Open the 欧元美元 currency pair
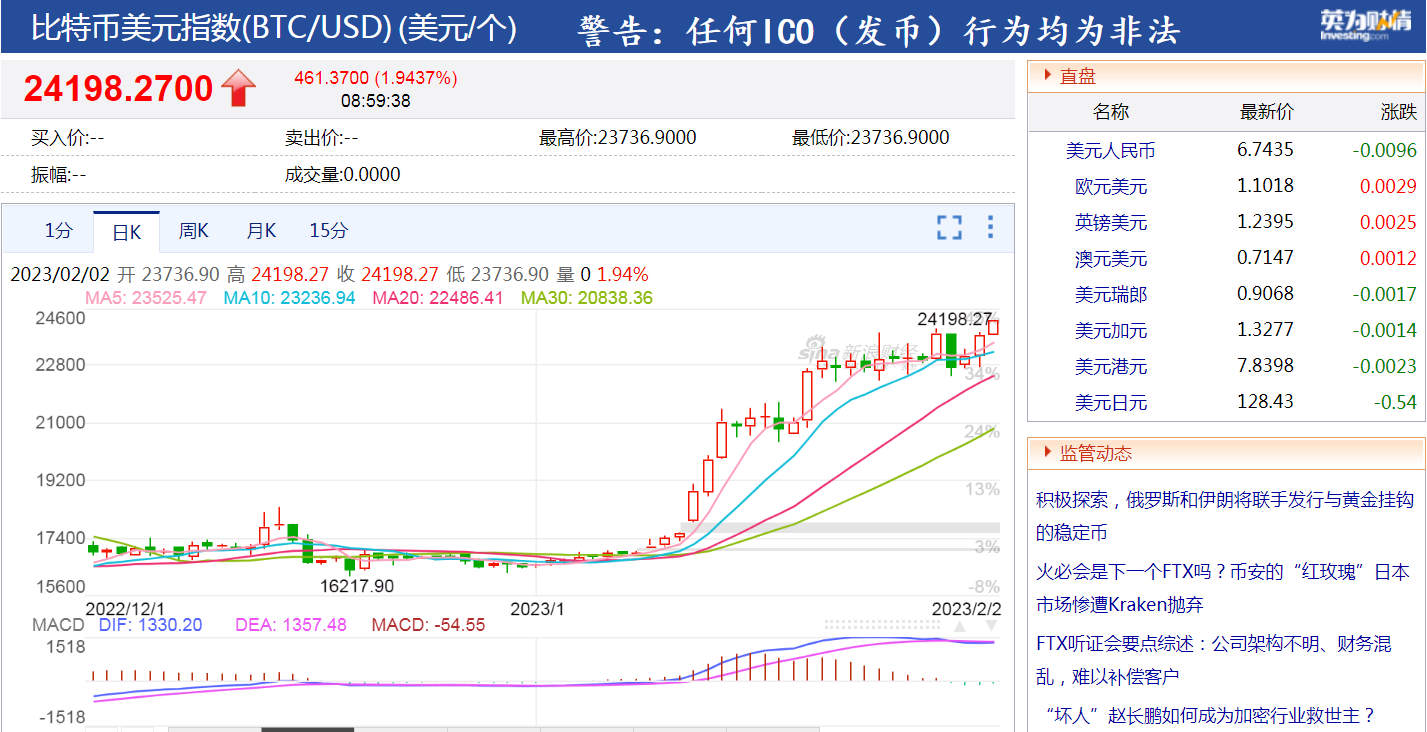The height and width of the screenshot is (732, 1427). point(1110,186)
